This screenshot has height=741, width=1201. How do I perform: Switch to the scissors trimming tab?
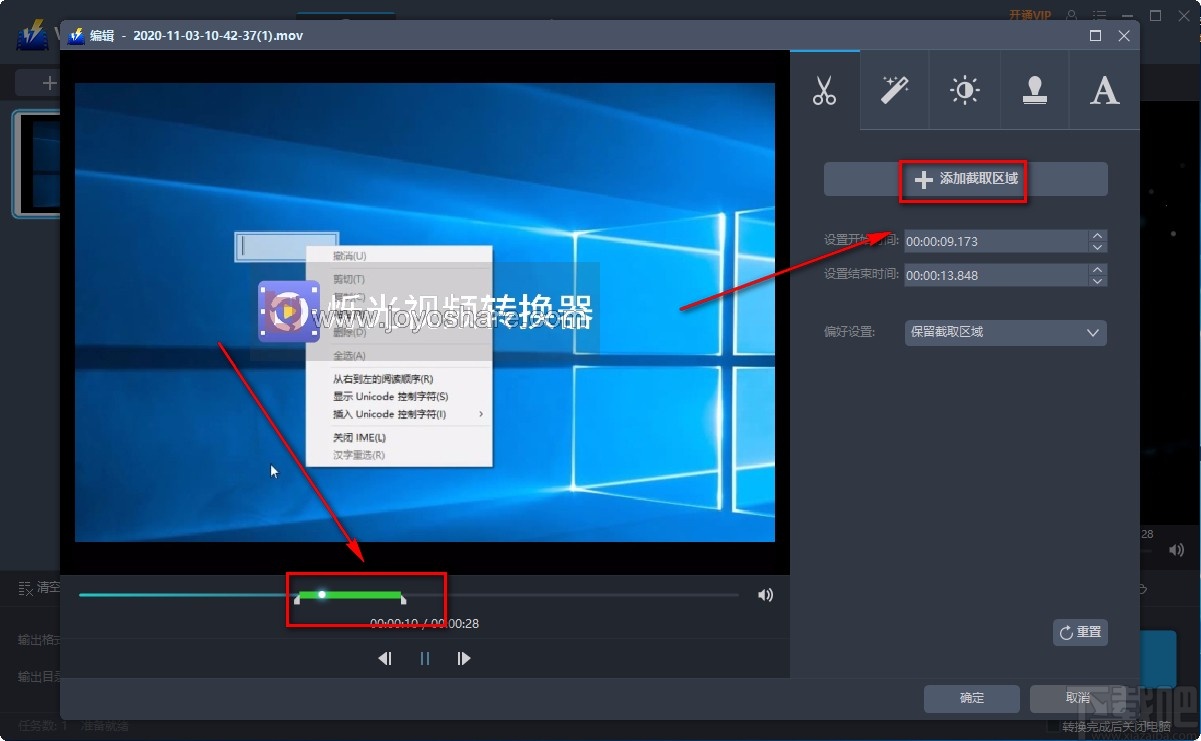(824, 90)
